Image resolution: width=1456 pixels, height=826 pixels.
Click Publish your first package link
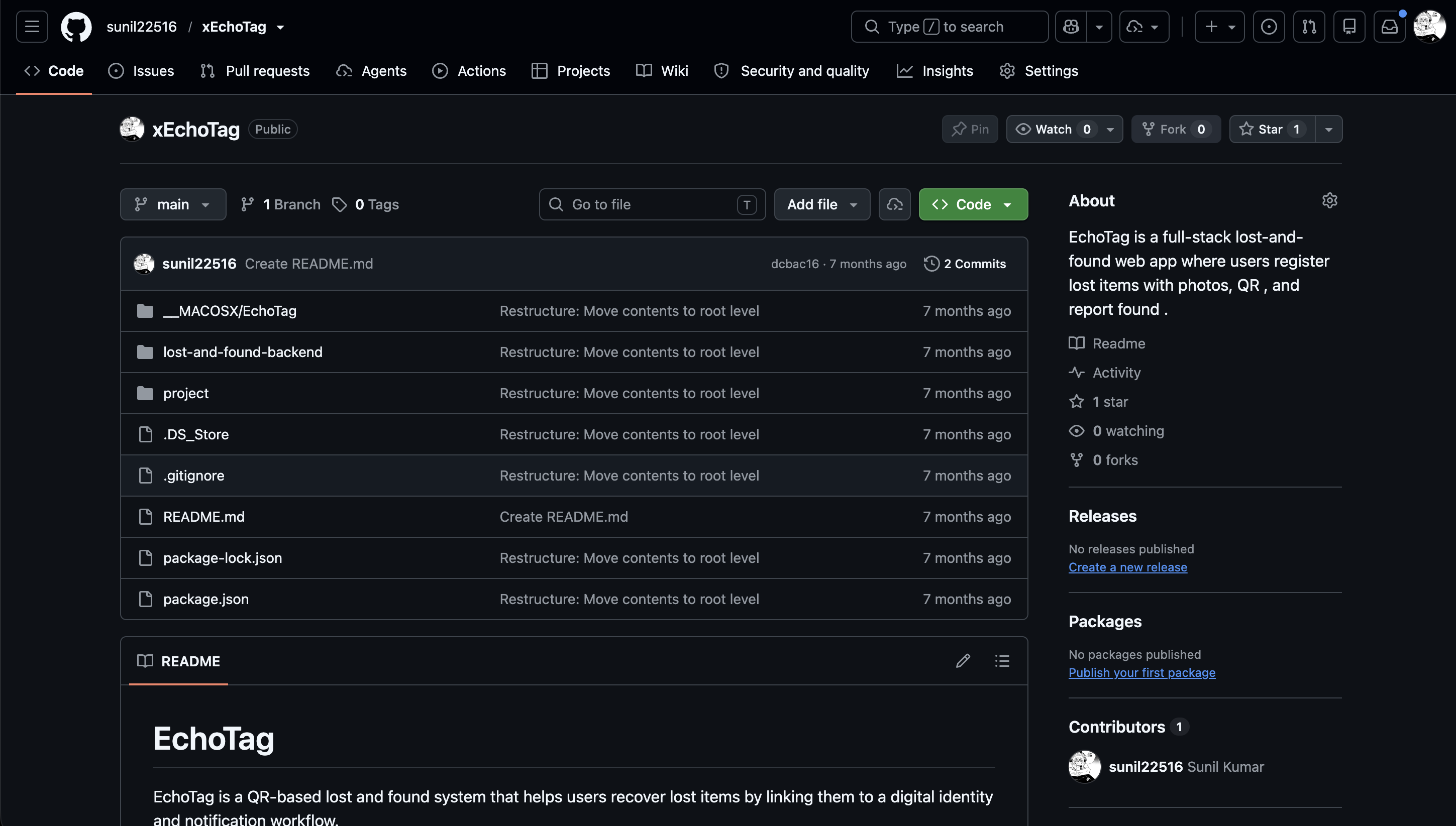pyautogui.click(x=1142, y=673)
